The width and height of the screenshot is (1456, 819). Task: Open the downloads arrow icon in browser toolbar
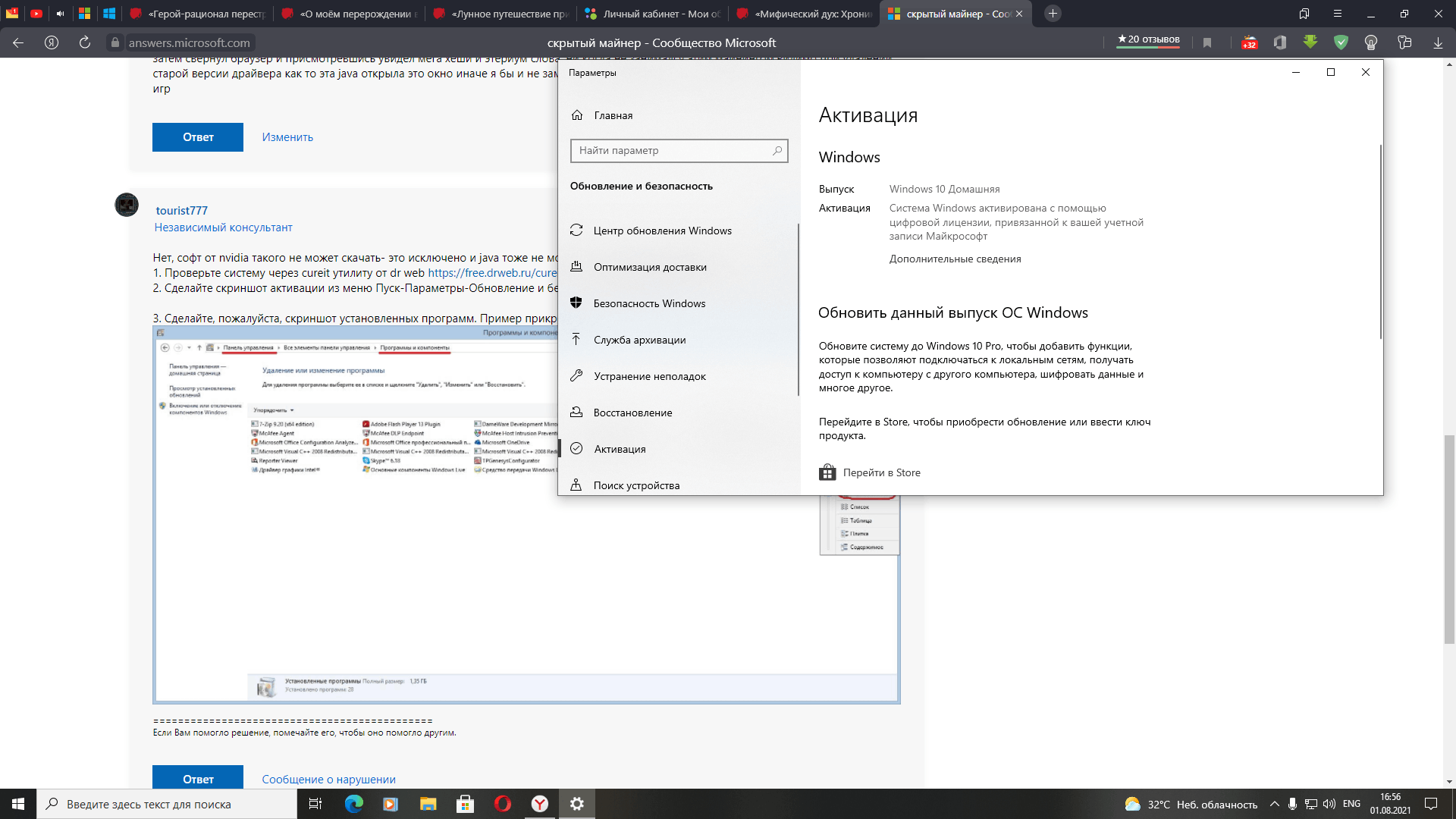point(1438,43)
